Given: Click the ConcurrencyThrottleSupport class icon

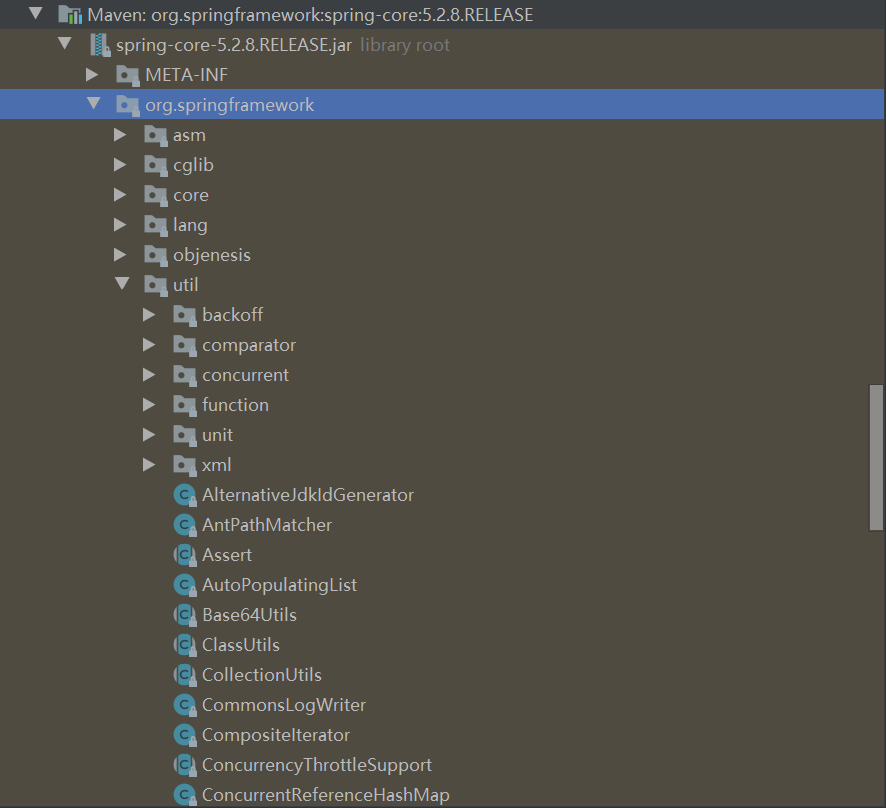Looking at the screenshot, I should [x=185, y=765].
